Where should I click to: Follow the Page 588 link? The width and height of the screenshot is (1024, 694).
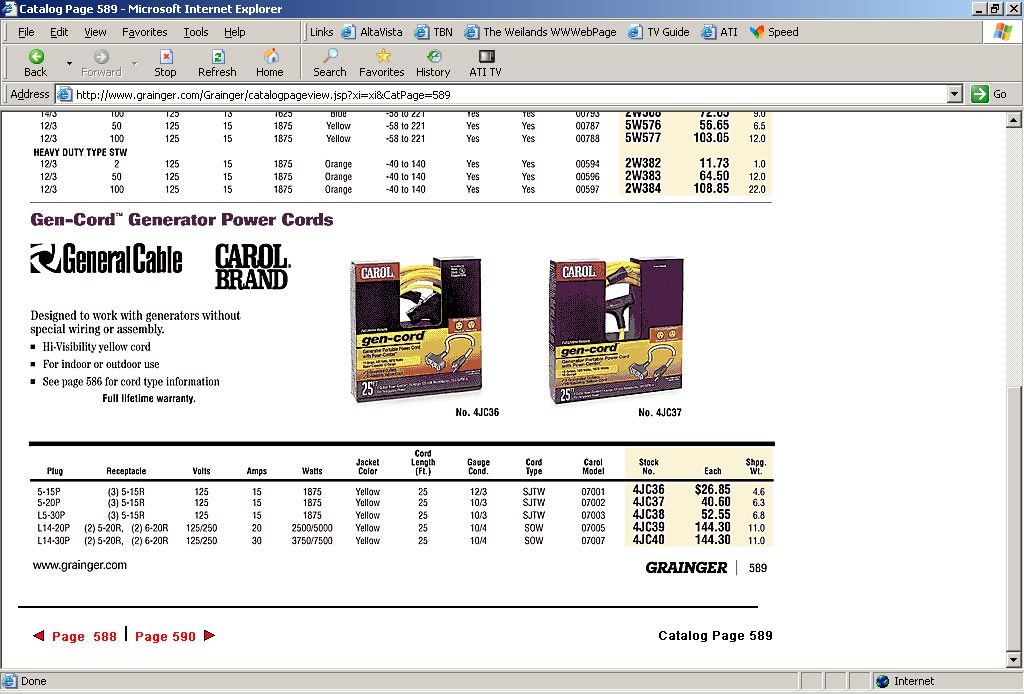(x=84, y=636)
